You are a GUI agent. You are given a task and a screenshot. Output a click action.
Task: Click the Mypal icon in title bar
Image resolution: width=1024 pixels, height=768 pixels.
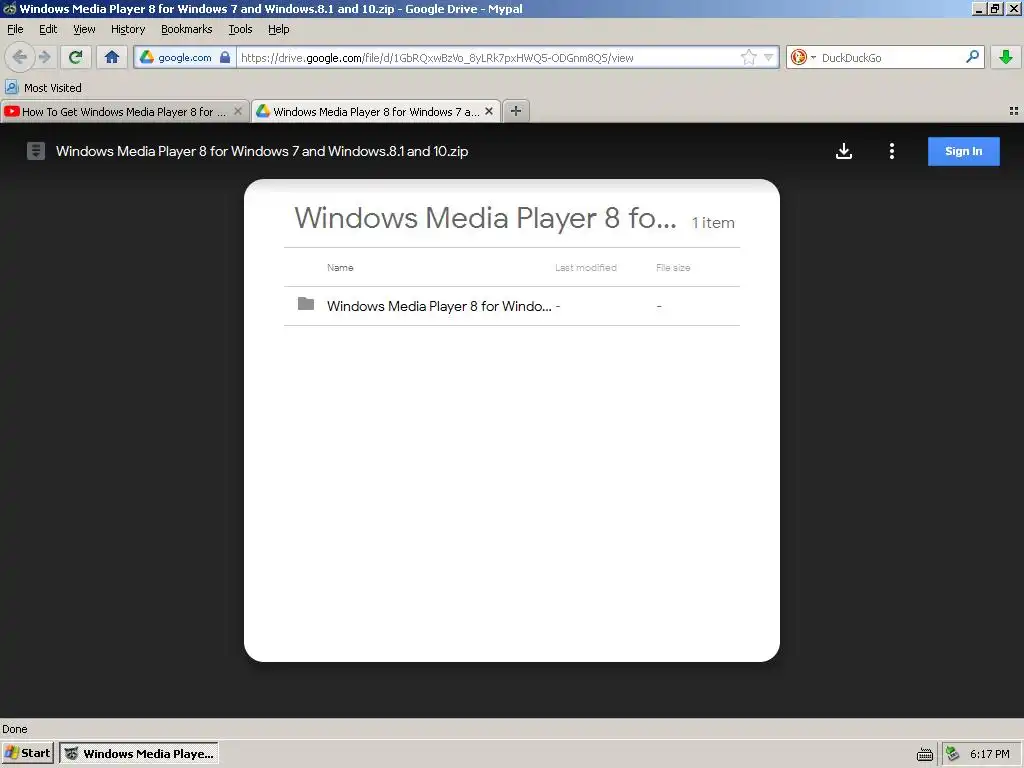[9, 9]
